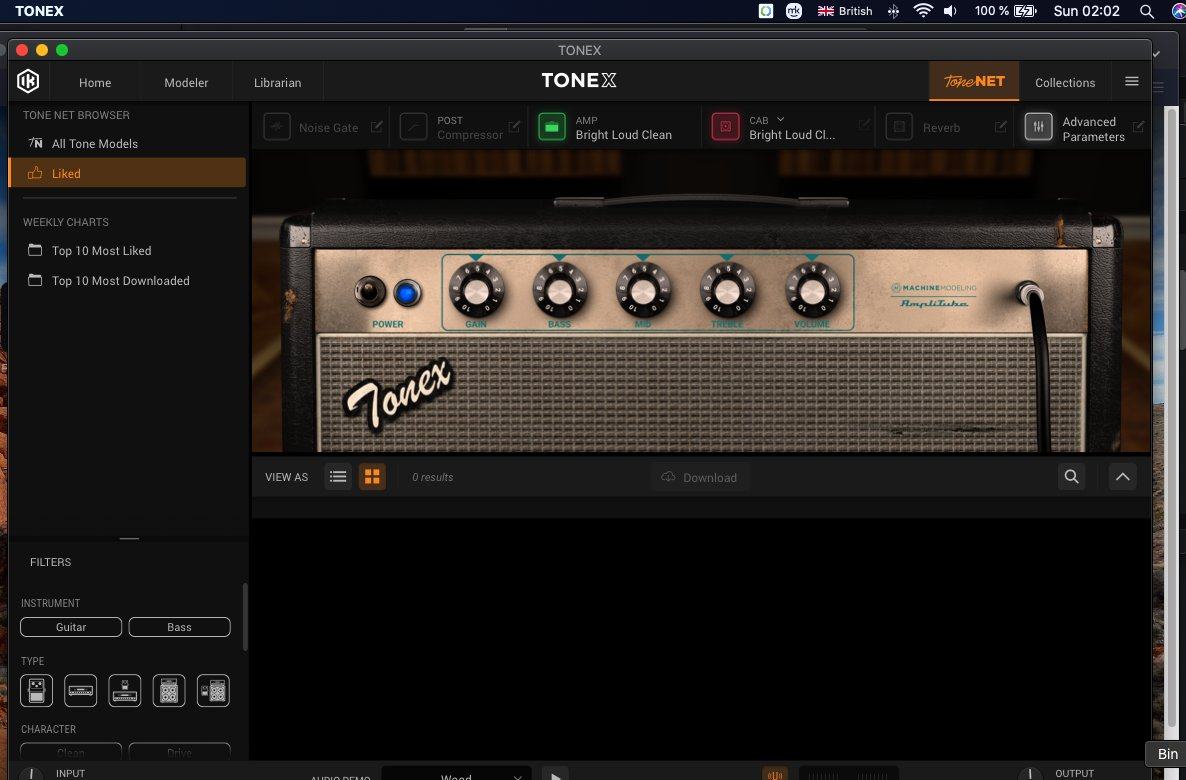Switch to list view icon
Screen dimensions: 1186x780
[338, 477]
